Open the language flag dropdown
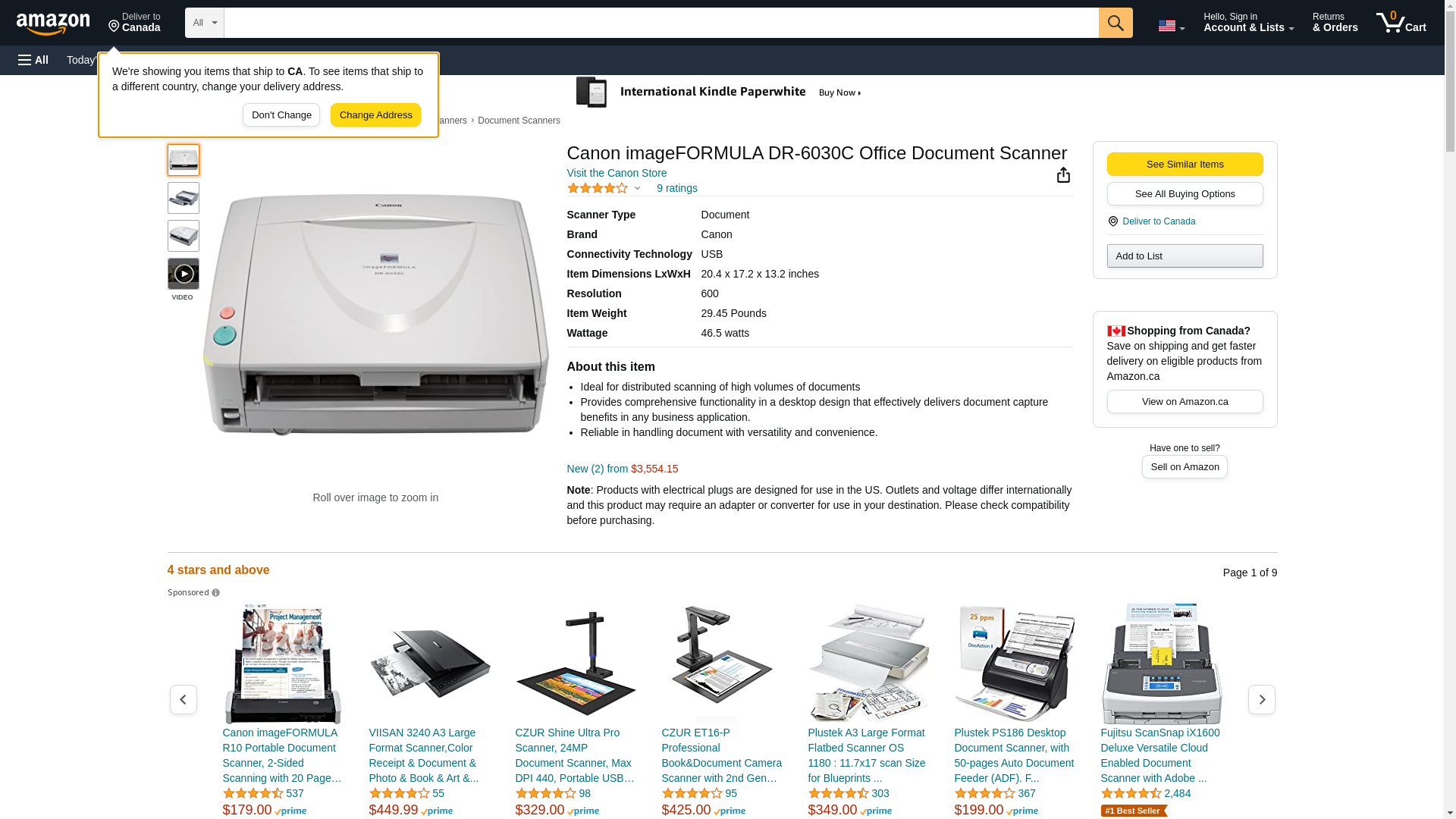The width and height of the screenshot is (1456, 819). pos(1171,26)
